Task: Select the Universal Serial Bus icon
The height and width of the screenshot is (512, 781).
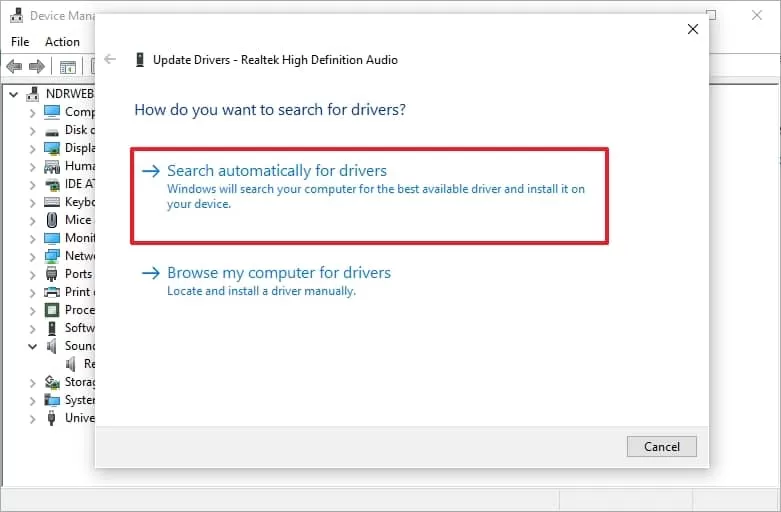Action: [52, 418]
